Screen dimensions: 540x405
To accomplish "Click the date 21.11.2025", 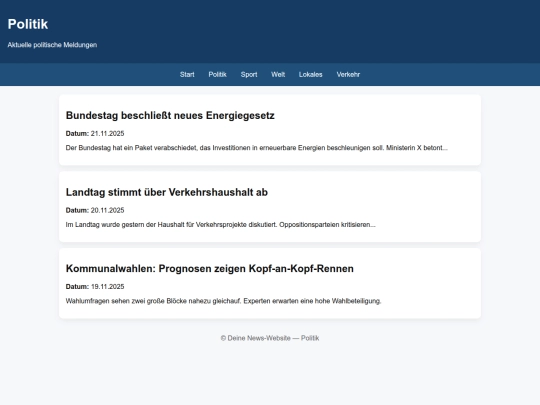I will (x=107, y=134).
